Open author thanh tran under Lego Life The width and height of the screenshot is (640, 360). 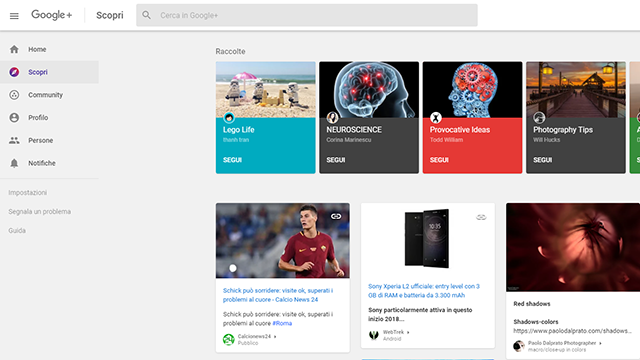pyautogui.click(x=236, y=140)
